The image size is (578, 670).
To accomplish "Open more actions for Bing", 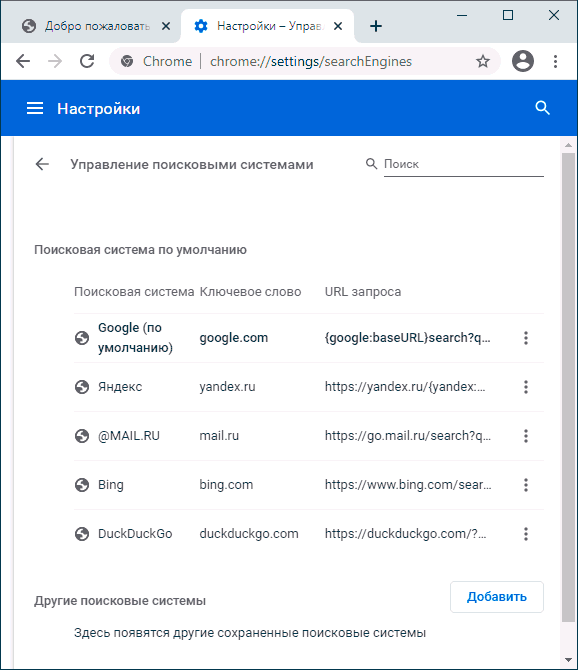I will [526, 485].
